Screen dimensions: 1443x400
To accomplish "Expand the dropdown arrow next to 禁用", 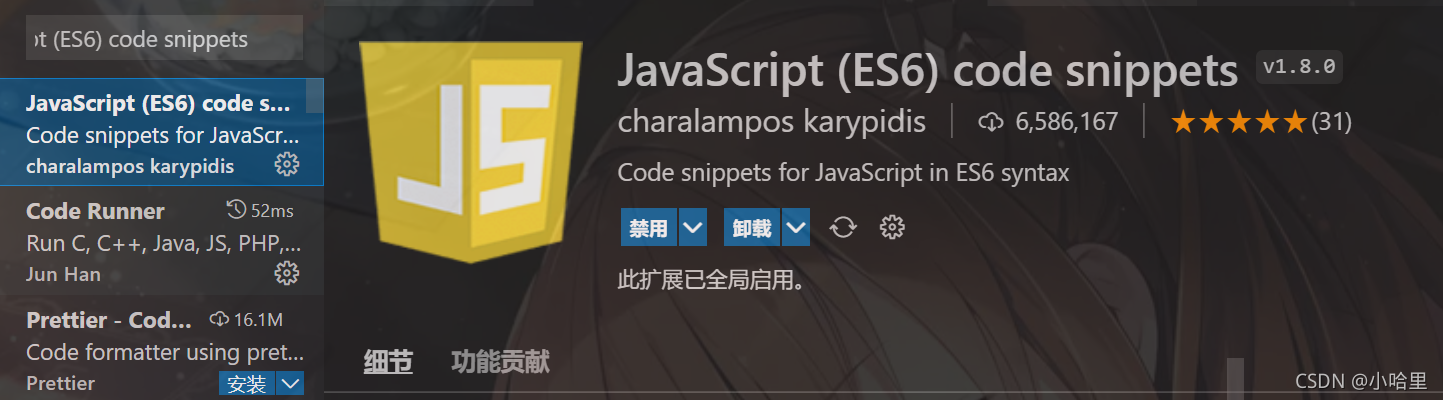I will 692,228.
